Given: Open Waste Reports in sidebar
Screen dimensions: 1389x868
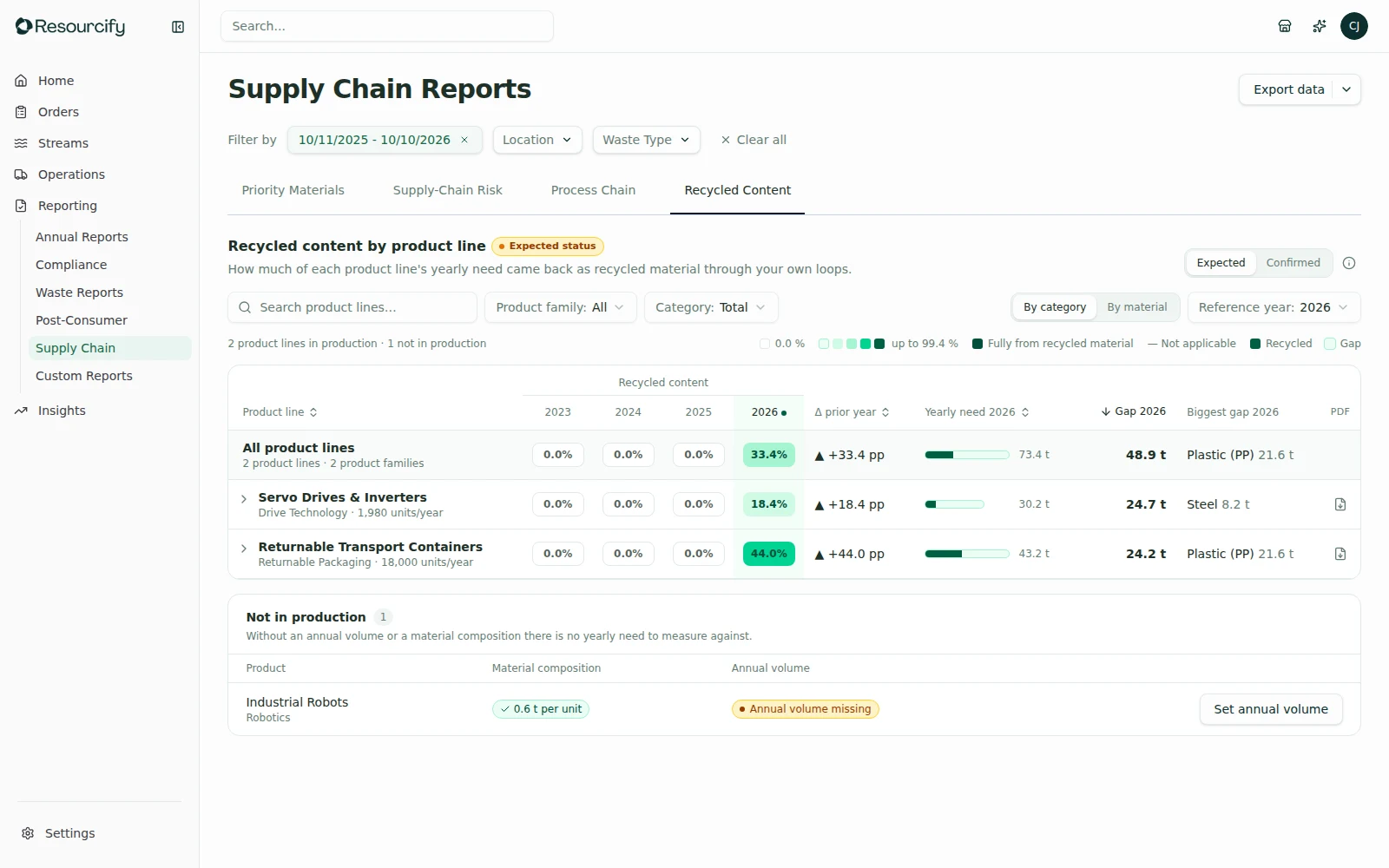Looking at the screenshot, I should 79,293.
